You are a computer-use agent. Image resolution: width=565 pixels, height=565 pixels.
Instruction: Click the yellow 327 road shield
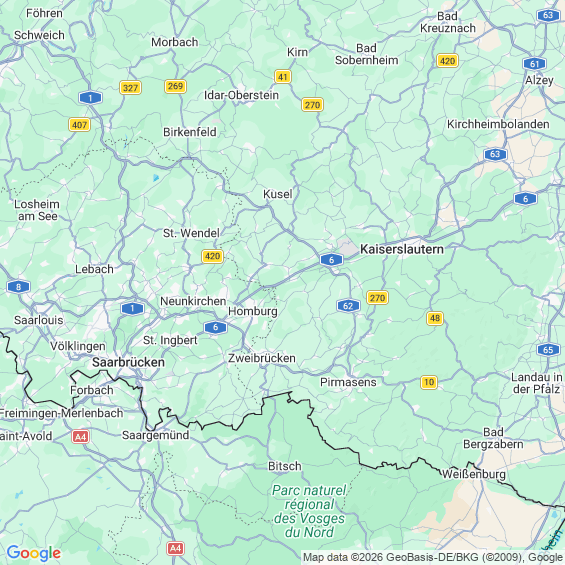(x=130, y=88)
